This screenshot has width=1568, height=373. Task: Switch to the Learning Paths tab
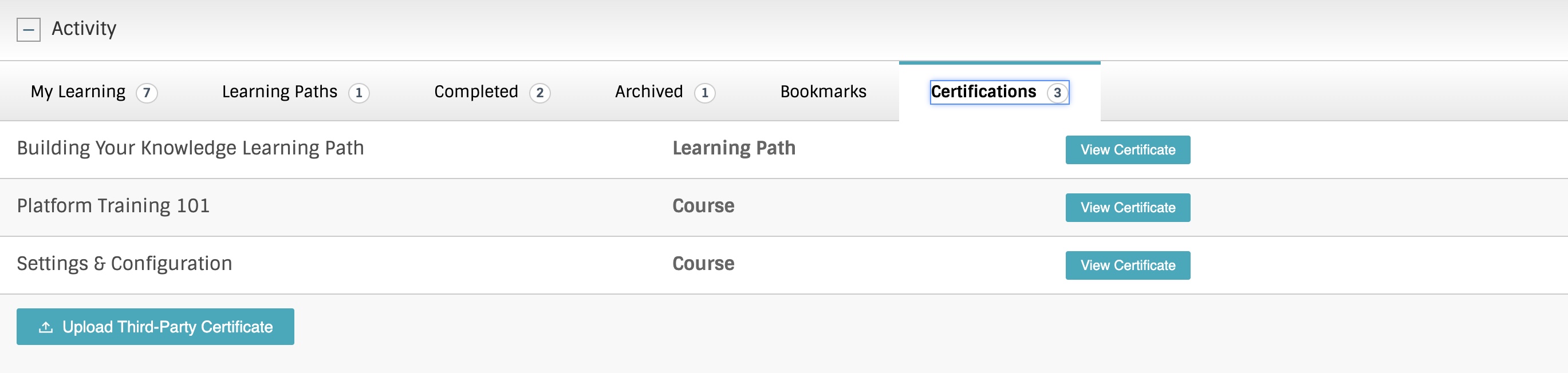296,92
